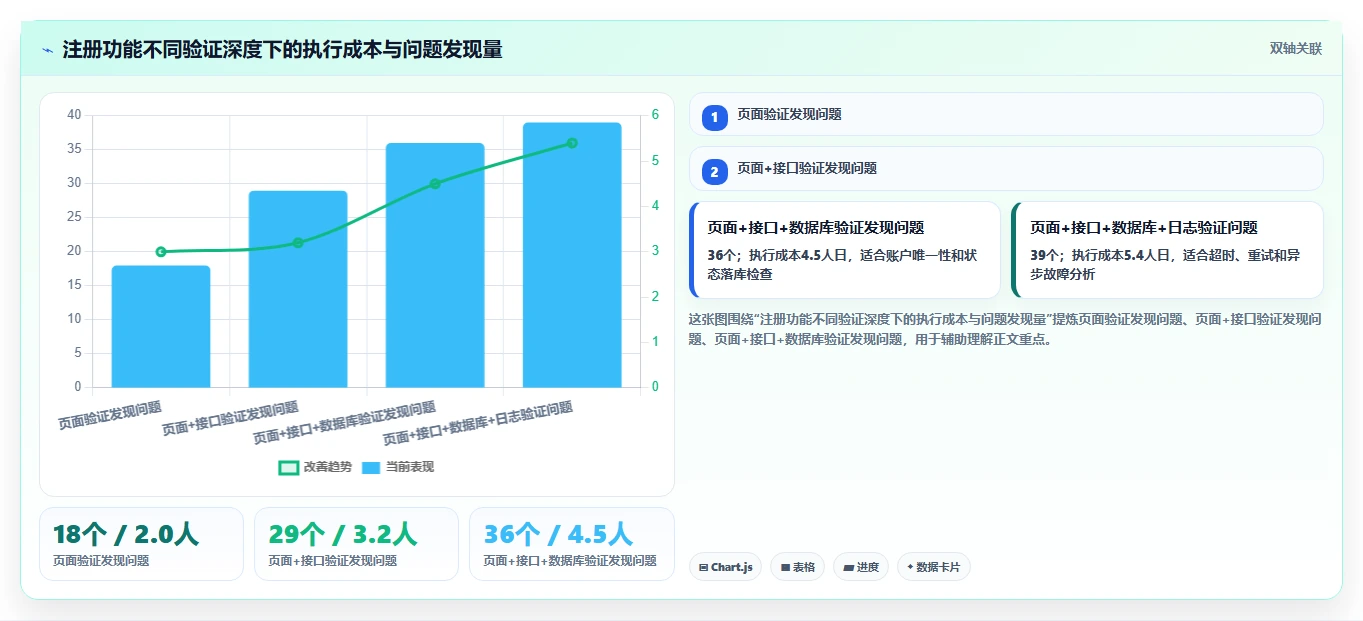Click the summary paragraph starting 这张图围绕
The image size is (1363, 621).
coord(1005,329)
